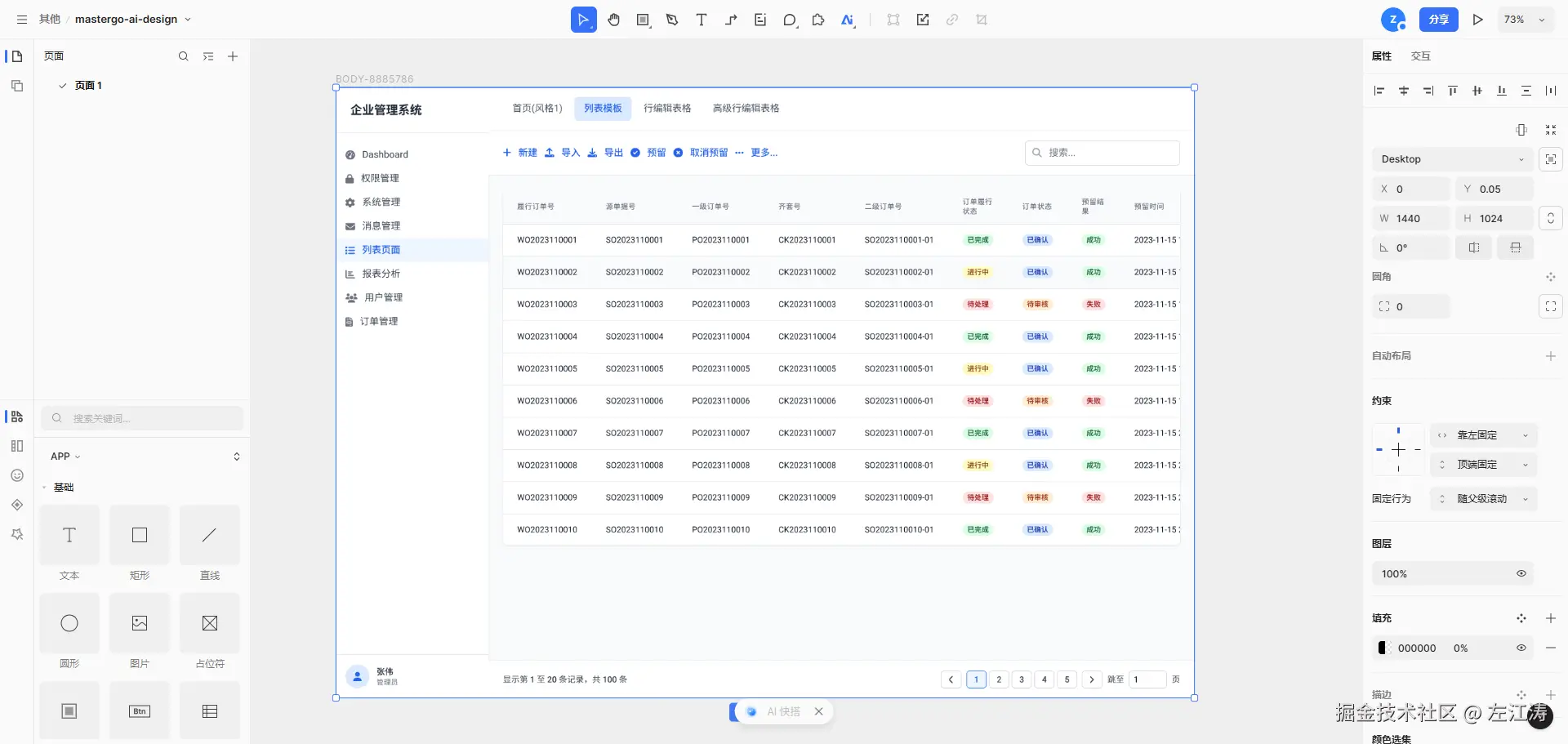Click the black fill color swatch

click(1383, 648)
